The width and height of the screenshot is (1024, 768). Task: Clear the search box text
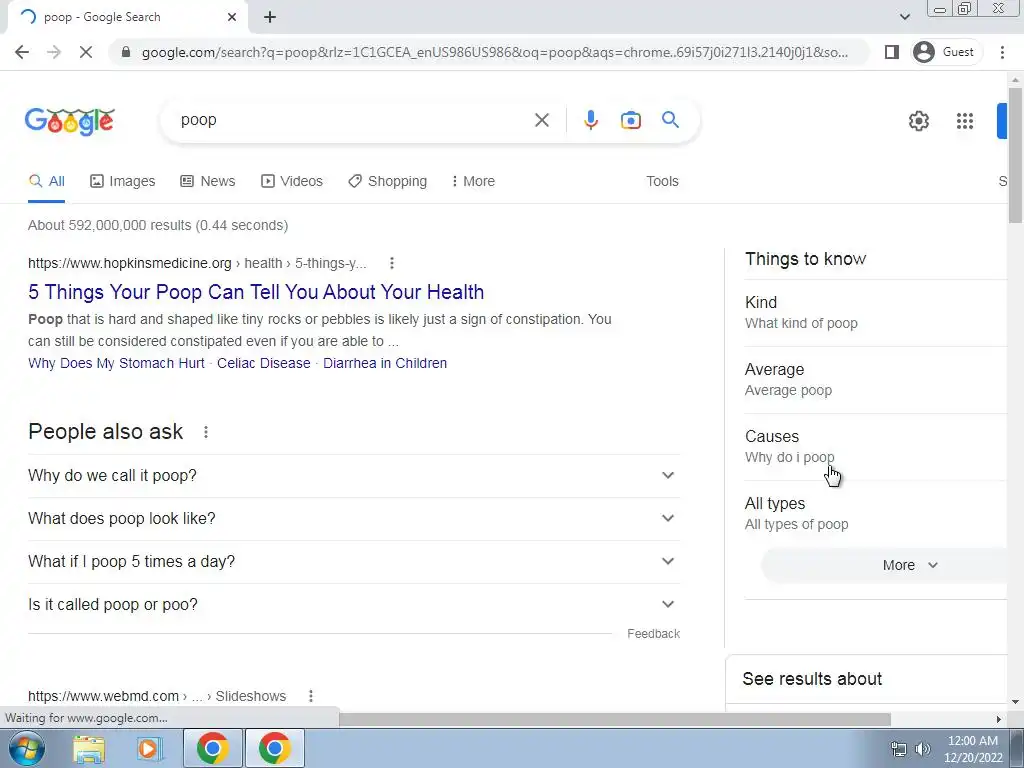click(541, 120)
